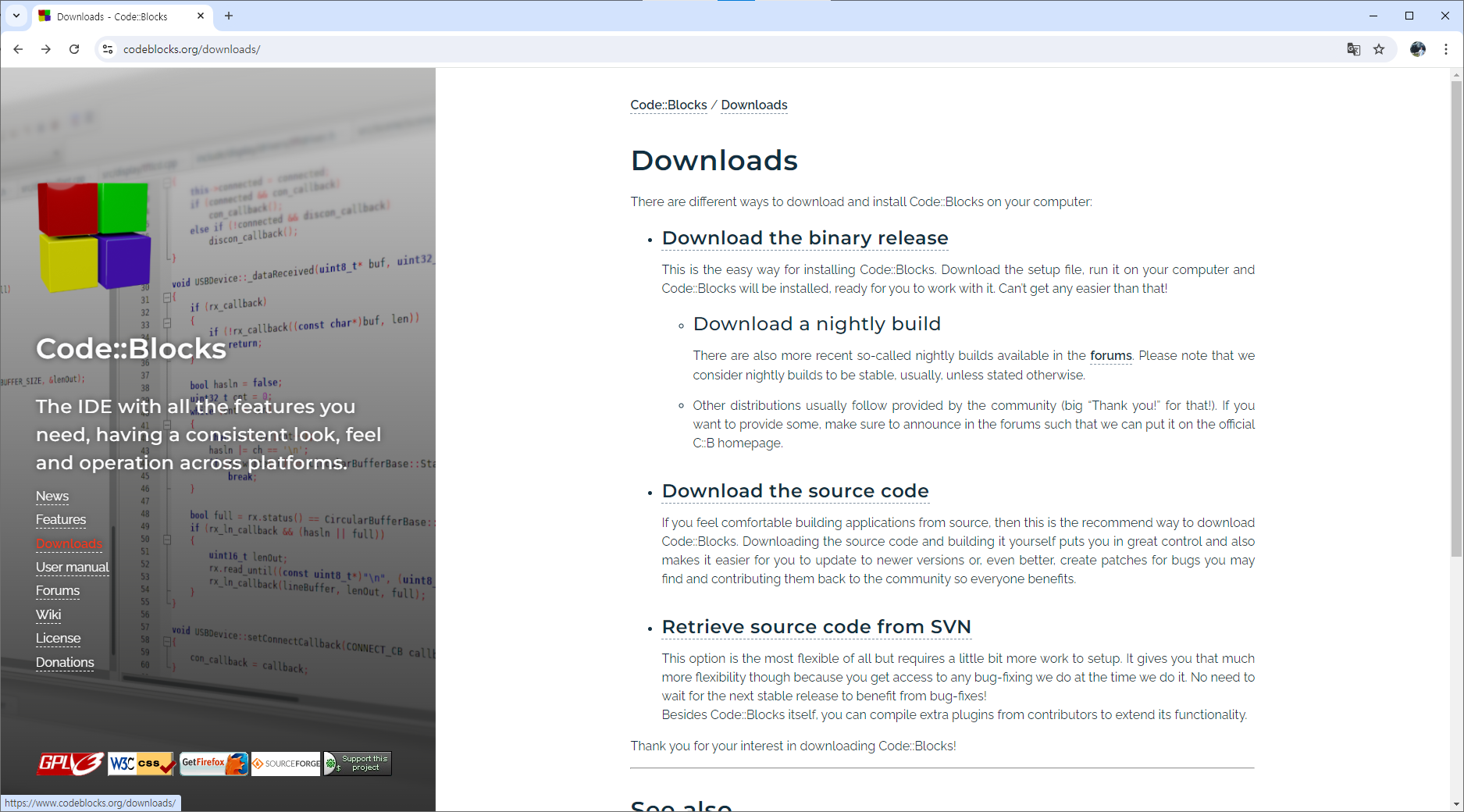Open Downloads in the sidebar menu
Image resolution: width=1464 pixels, height=812 pixels.
click(x=69, y=543)
